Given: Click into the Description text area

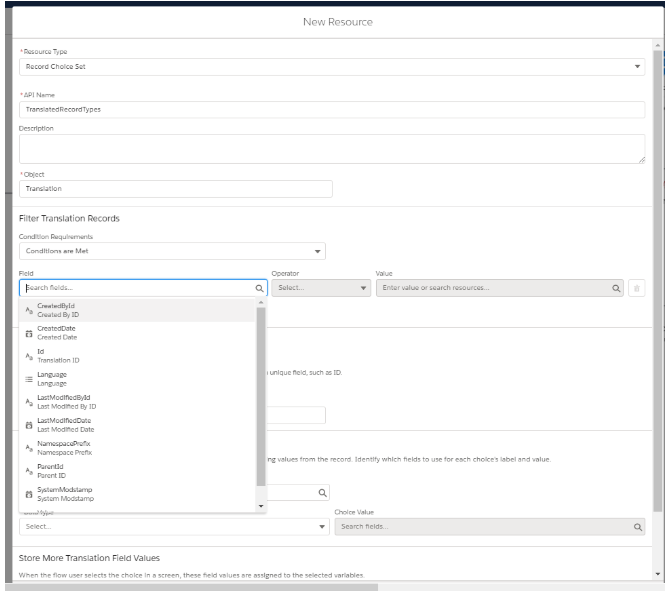Looking at the screenshot, I should (332, 148).
